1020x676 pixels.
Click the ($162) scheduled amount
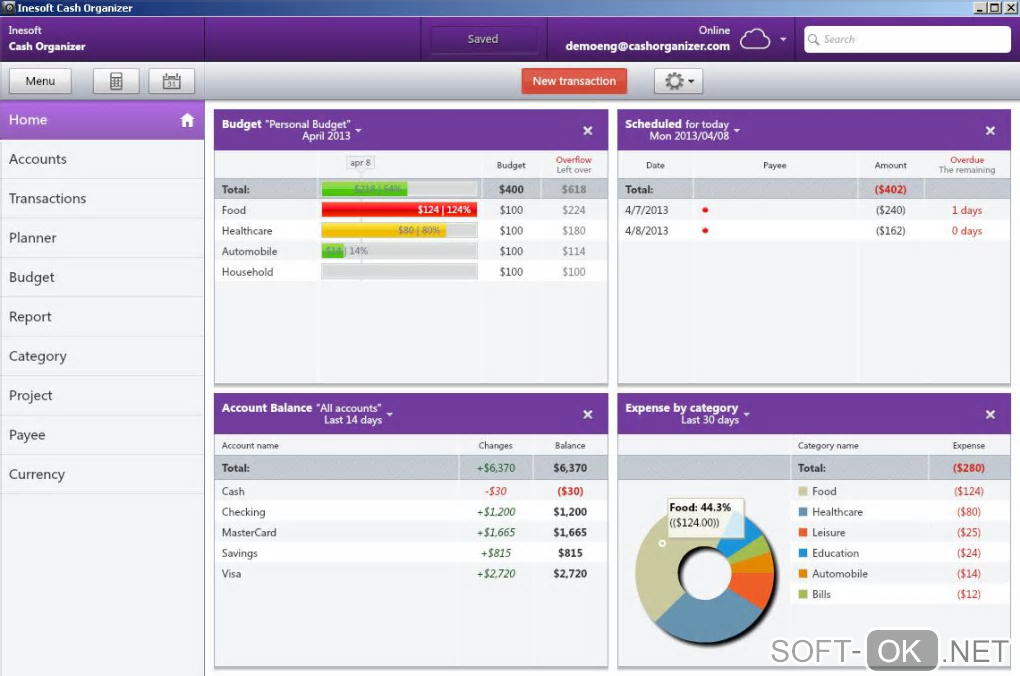[890, 230]
